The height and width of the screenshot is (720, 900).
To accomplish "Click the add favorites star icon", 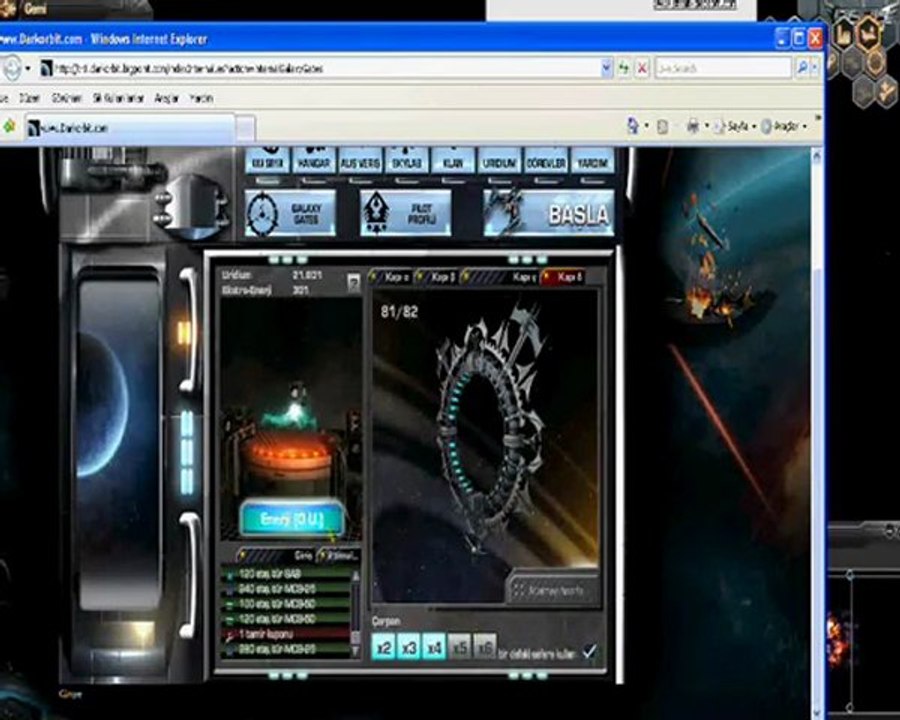I will tap(9, 126).
